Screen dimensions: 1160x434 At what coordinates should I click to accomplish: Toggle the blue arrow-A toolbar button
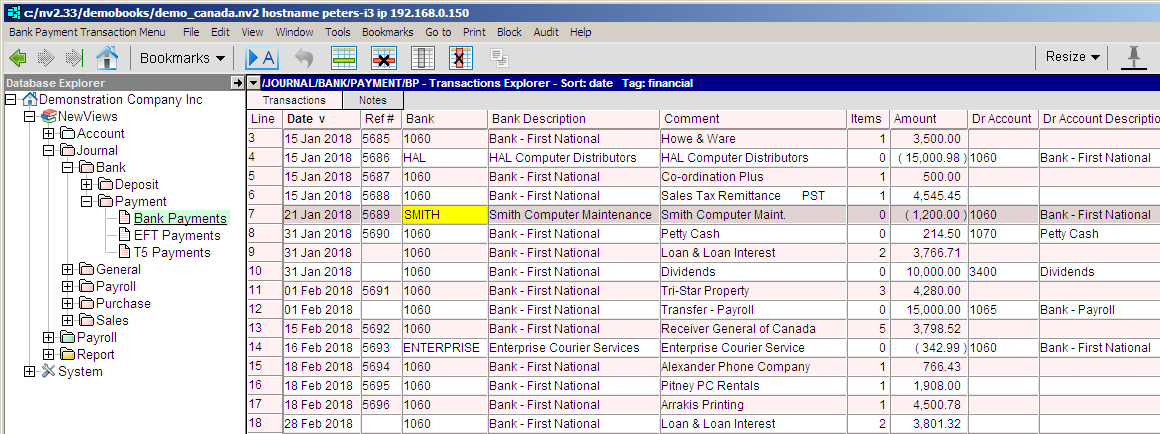pyautogui.click(x=262, y=58)
